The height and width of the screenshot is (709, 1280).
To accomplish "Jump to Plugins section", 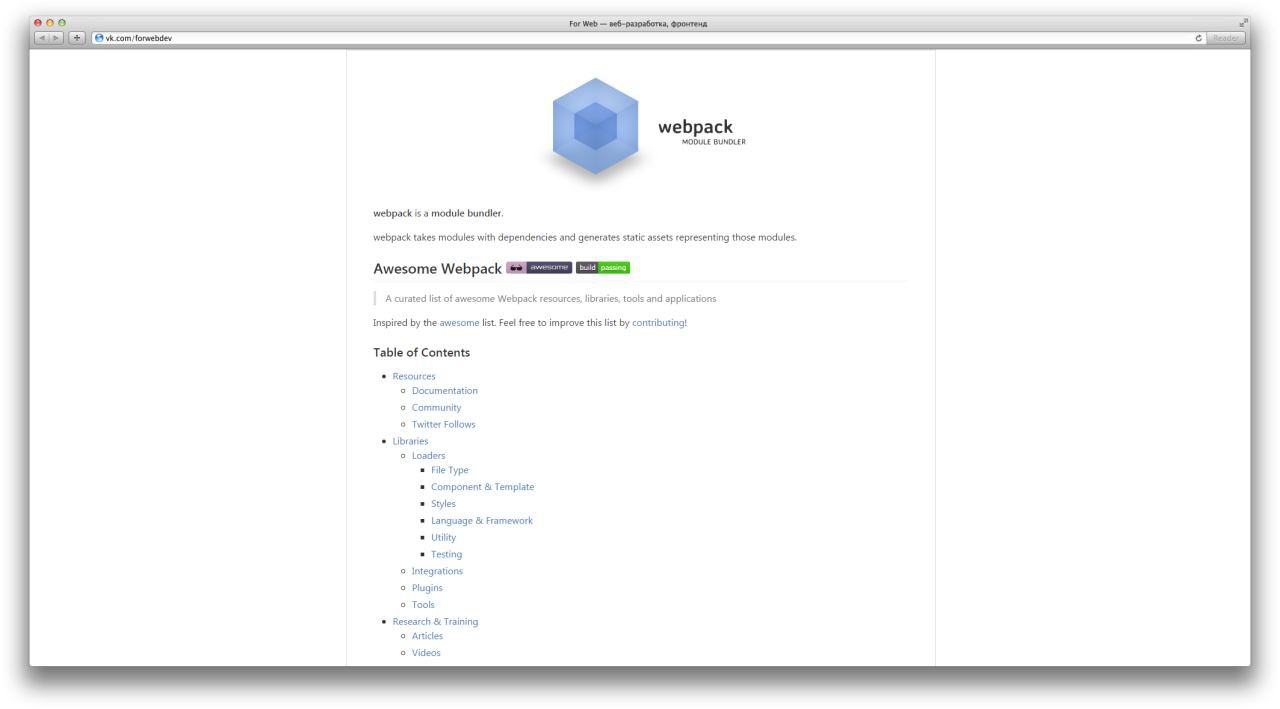I will [x=427, y=588].
